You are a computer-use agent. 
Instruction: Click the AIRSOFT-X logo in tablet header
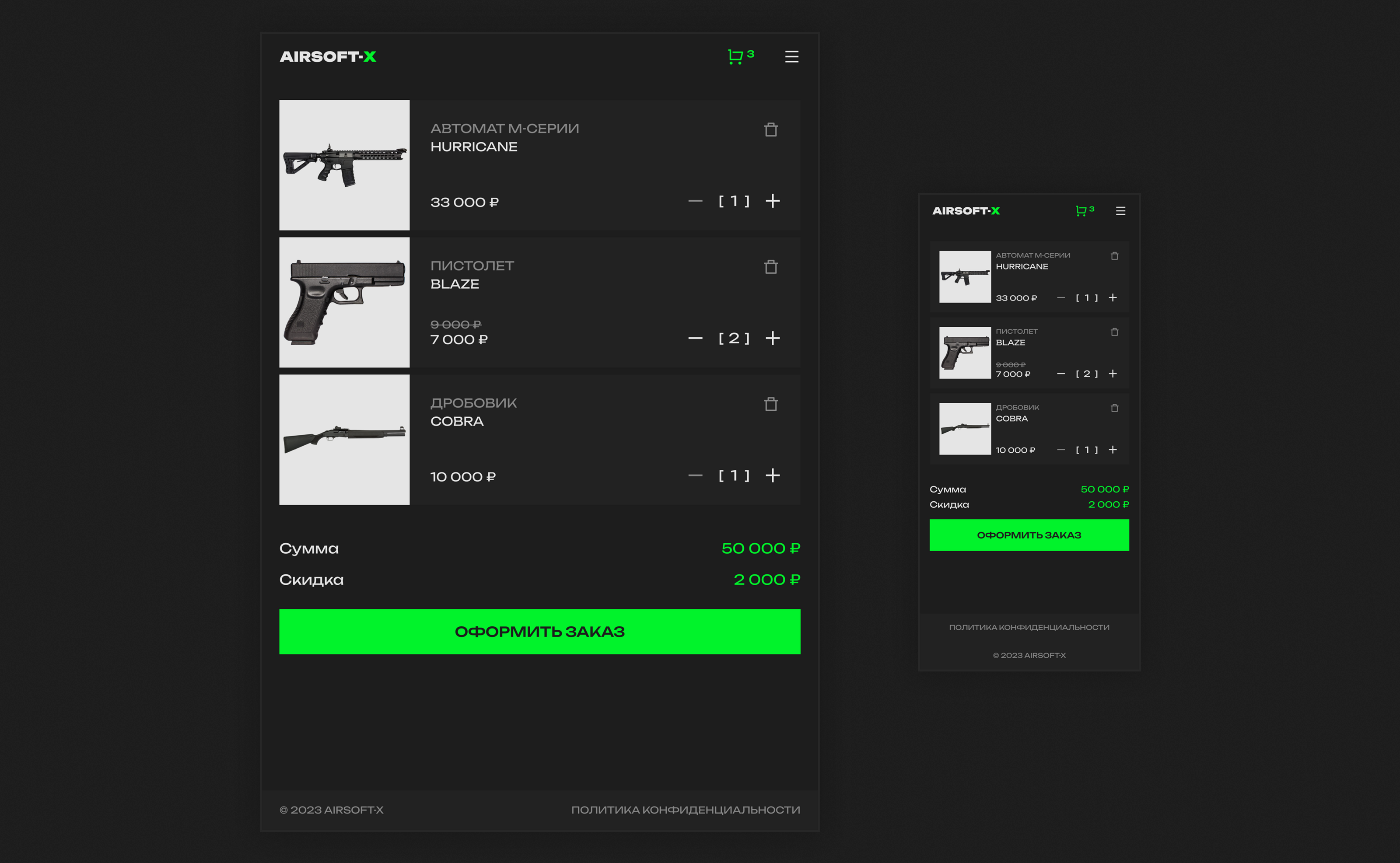328,56
